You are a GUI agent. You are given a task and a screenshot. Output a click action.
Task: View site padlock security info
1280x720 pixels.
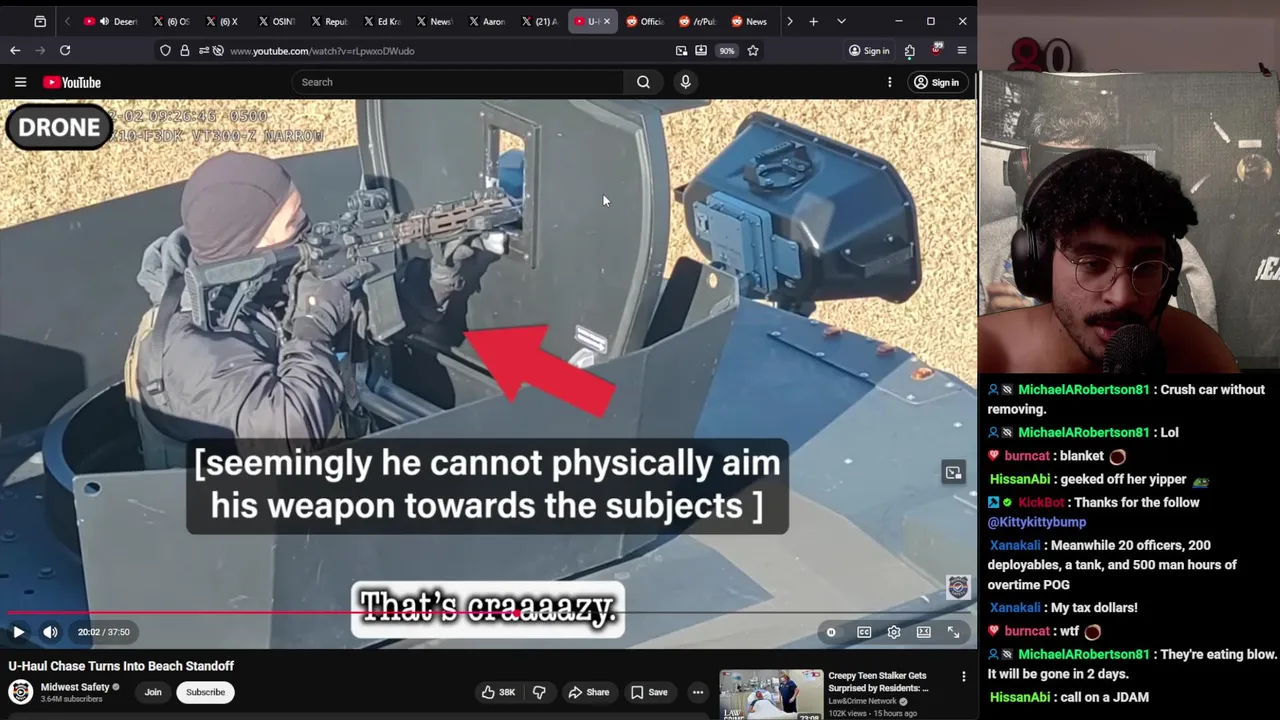tap(184, 51)
